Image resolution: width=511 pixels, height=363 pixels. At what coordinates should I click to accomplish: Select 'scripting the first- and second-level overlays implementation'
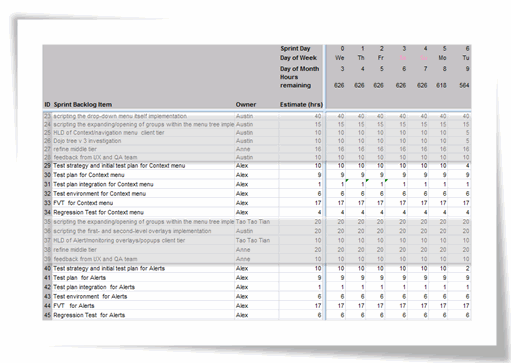pyautogui.click(x=132, y=231)
